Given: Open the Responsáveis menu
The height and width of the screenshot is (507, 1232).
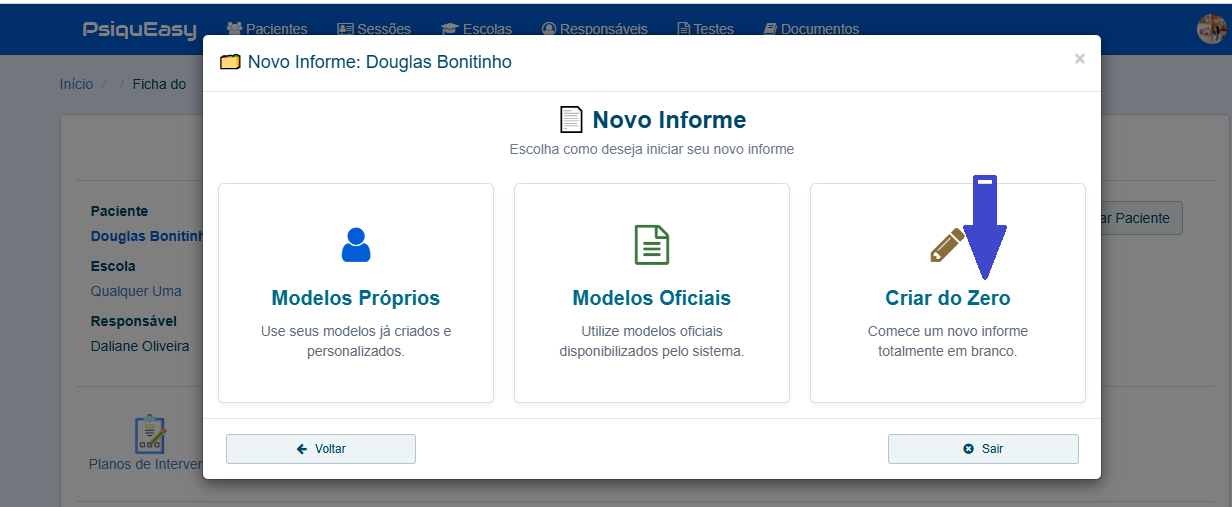Looking at the screenshot, I should click(594, 29).
